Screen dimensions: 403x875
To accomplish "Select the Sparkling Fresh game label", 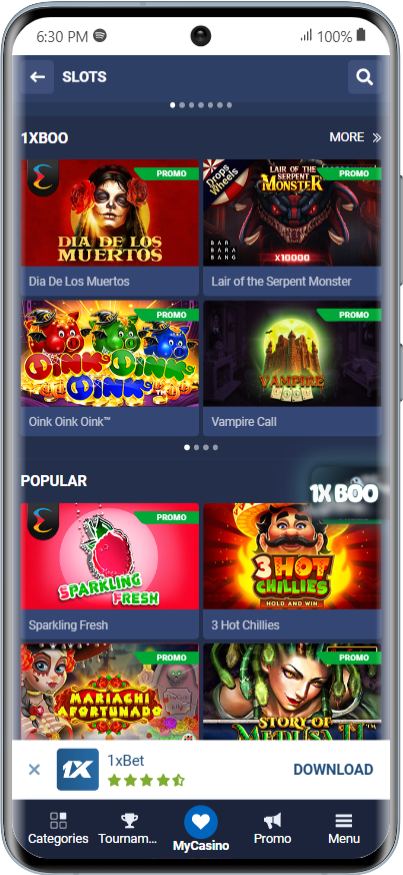I will (69, 625).
